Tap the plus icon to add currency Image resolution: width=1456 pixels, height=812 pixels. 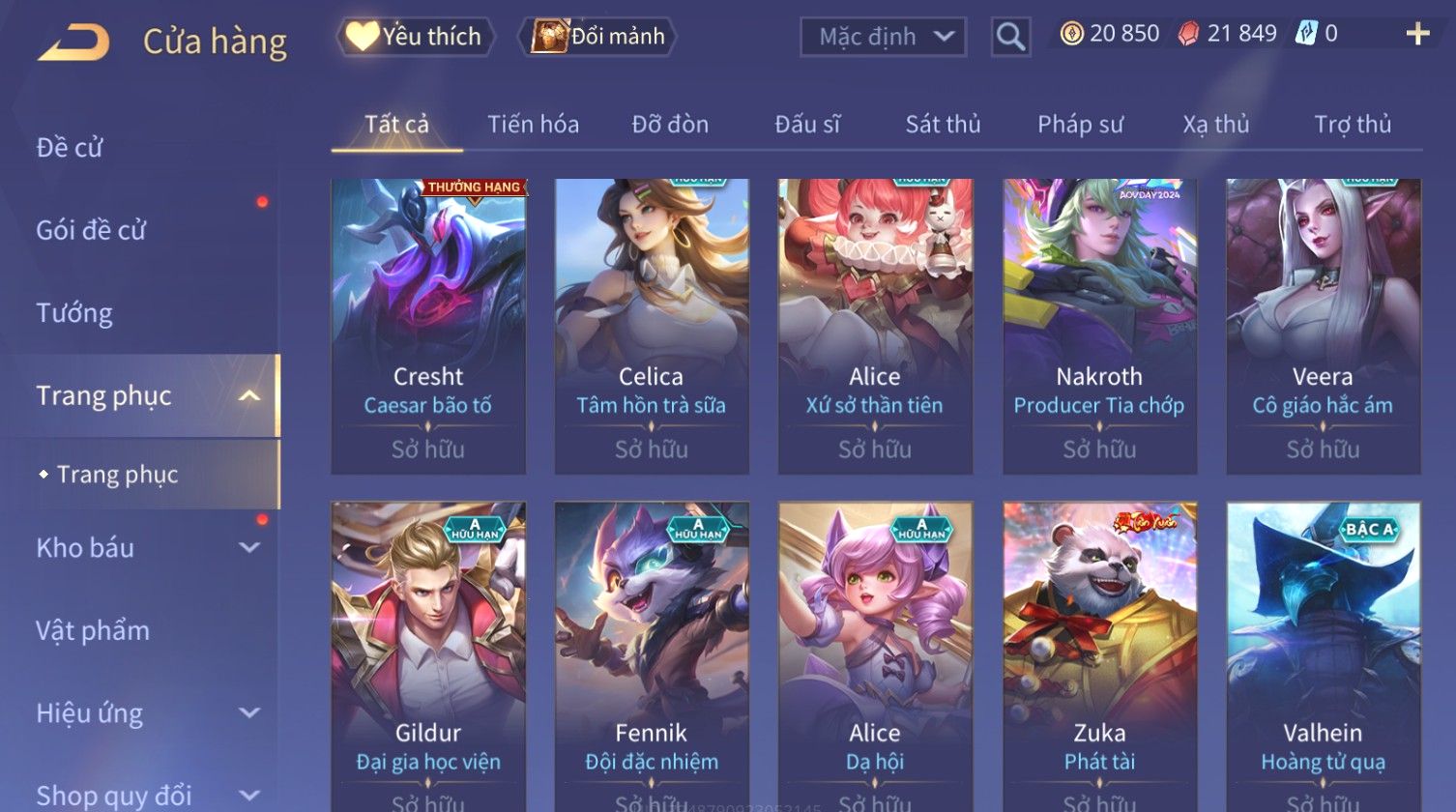click(x=1417, y=35)
